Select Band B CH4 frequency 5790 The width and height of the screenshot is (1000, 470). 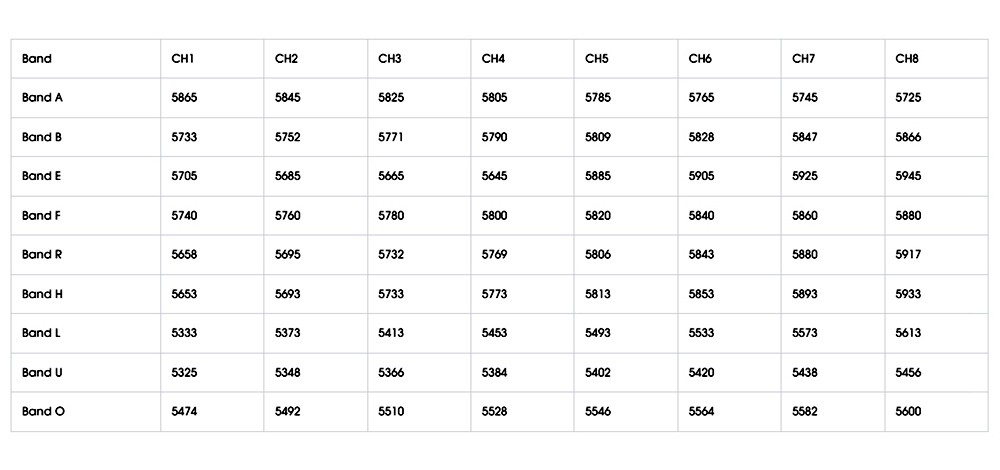494,137
